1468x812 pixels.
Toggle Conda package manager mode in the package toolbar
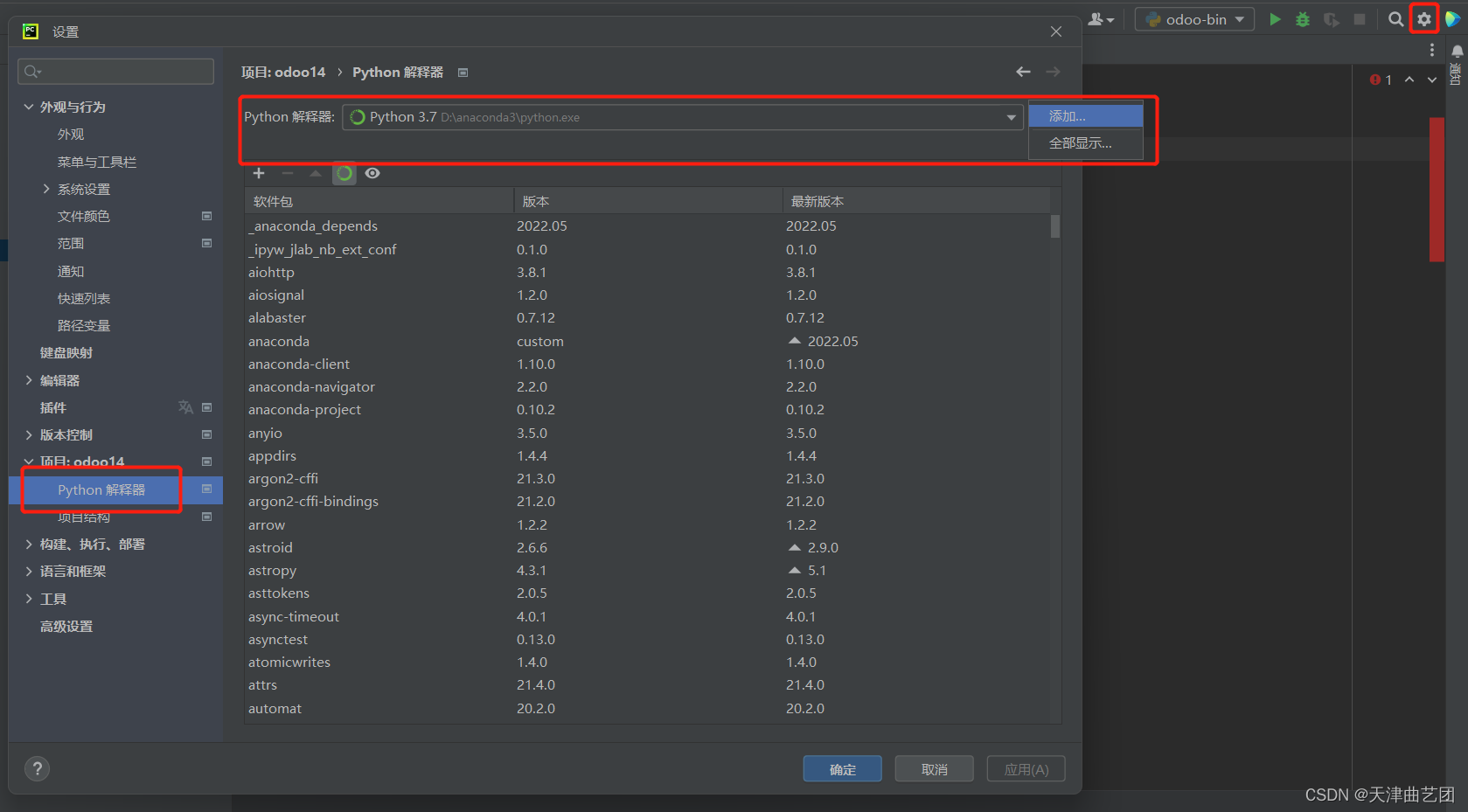point(344,173)
